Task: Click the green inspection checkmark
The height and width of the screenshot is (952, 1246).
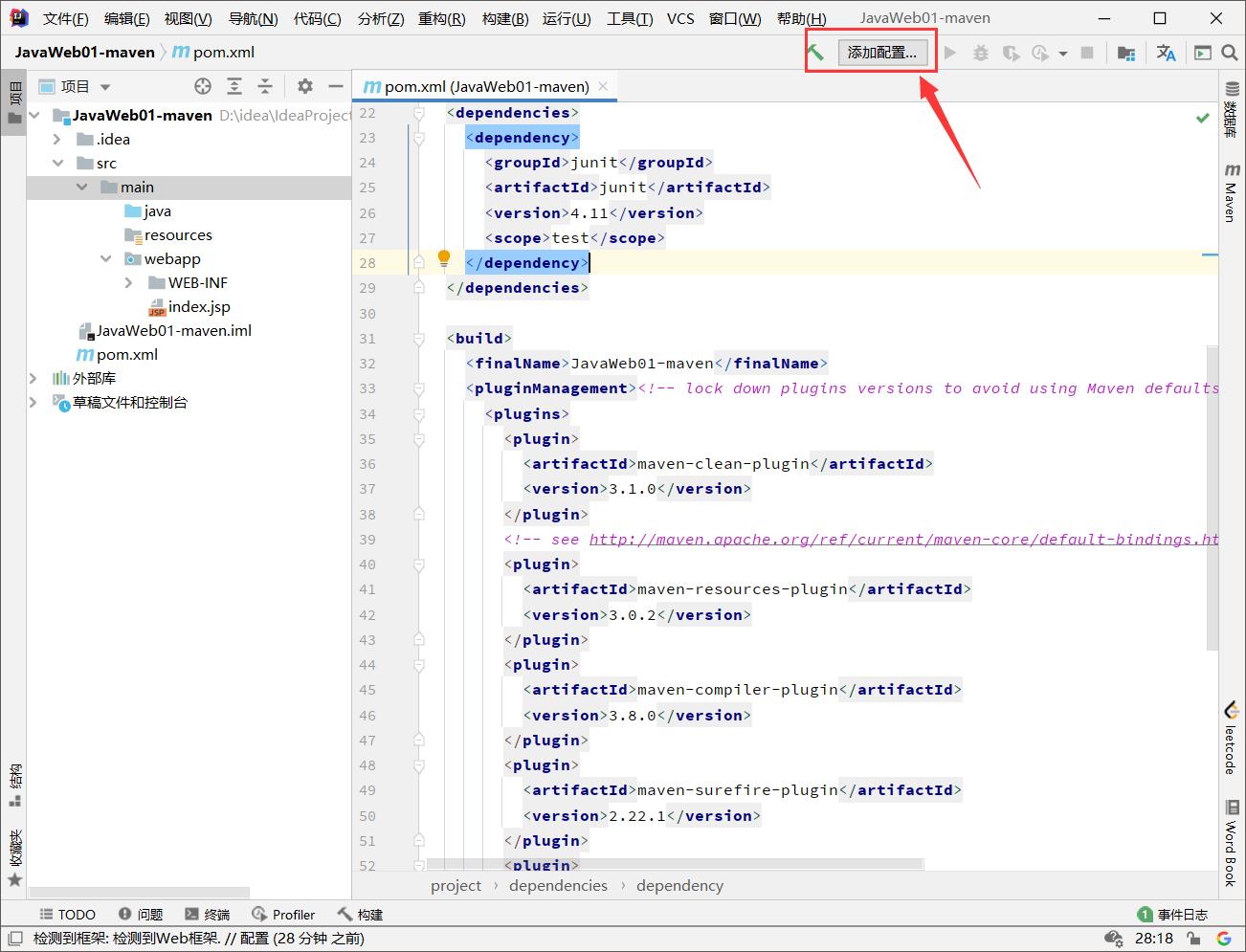Action: [1203, 118]
